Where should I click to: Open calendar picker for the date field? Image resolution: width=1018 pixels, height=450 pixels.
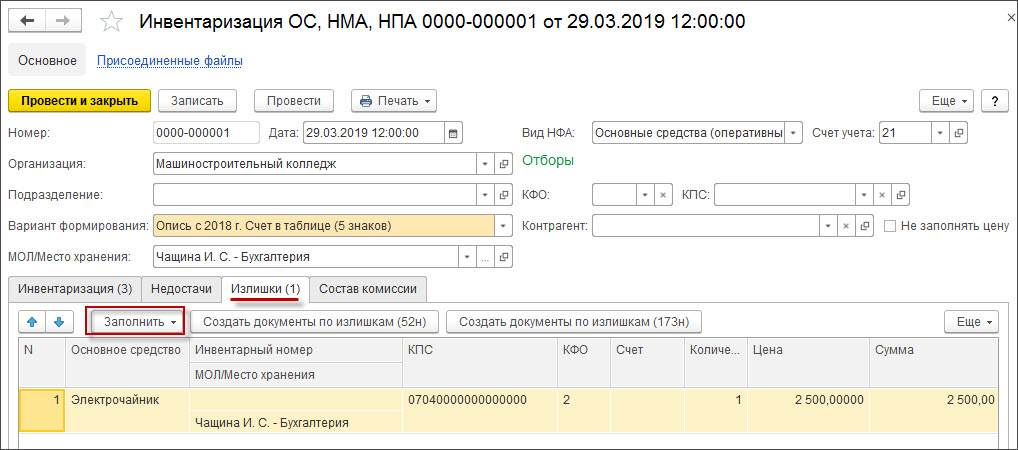pos(453,132)
